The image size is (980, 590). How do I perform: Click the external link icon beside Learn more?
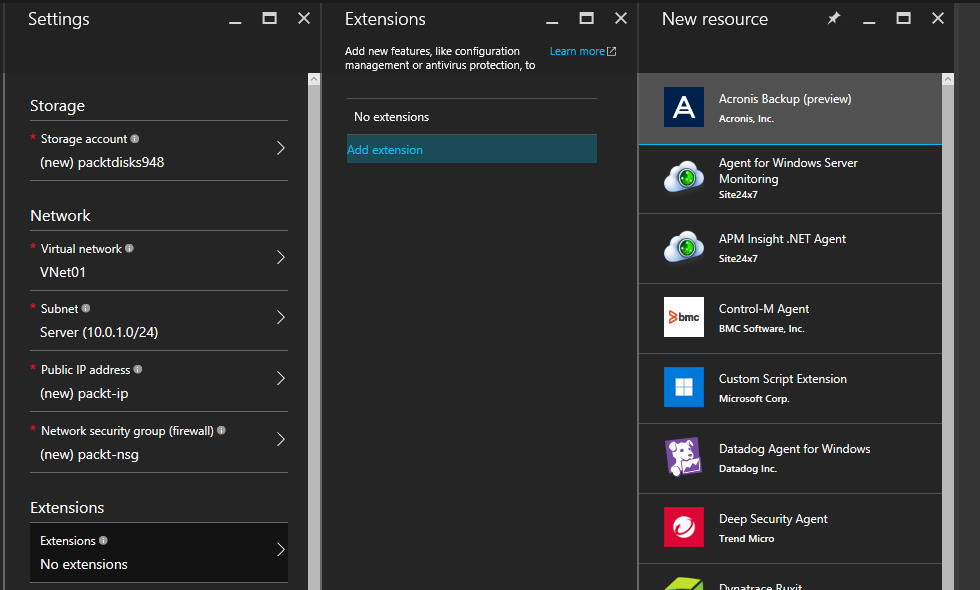pos(612,51)
